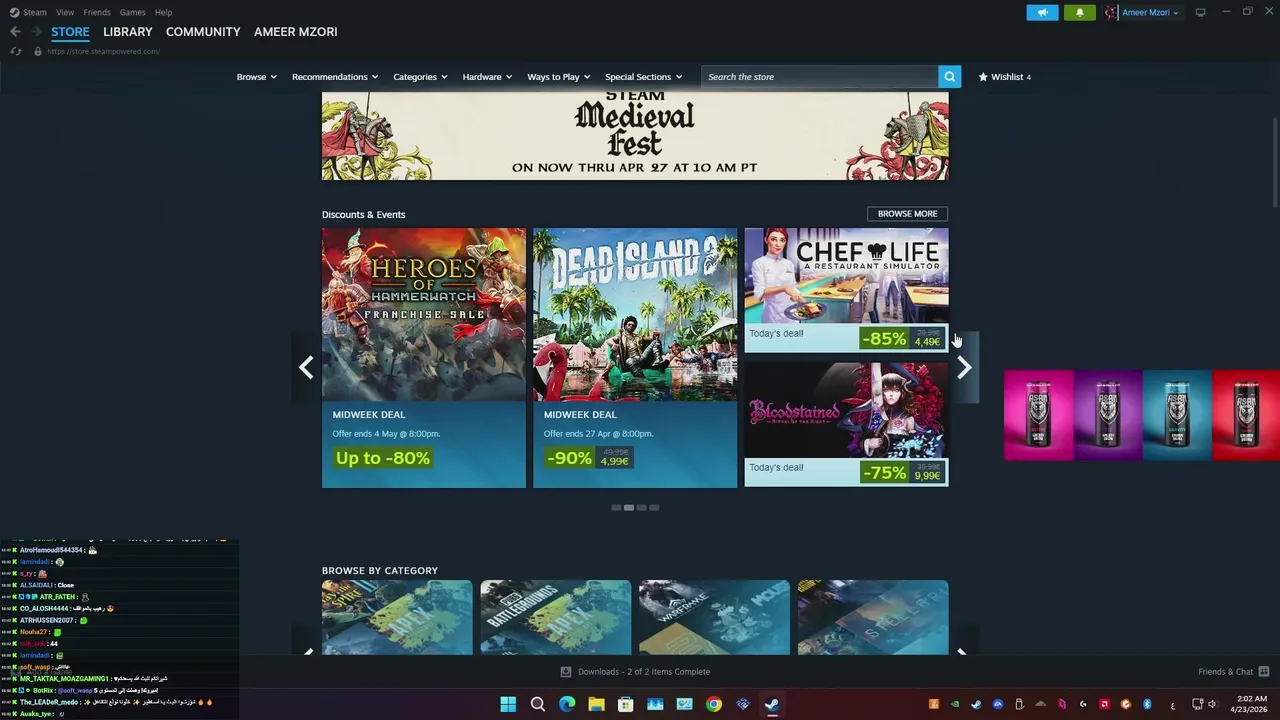Open the volume tray icon

click(1212, 704)
